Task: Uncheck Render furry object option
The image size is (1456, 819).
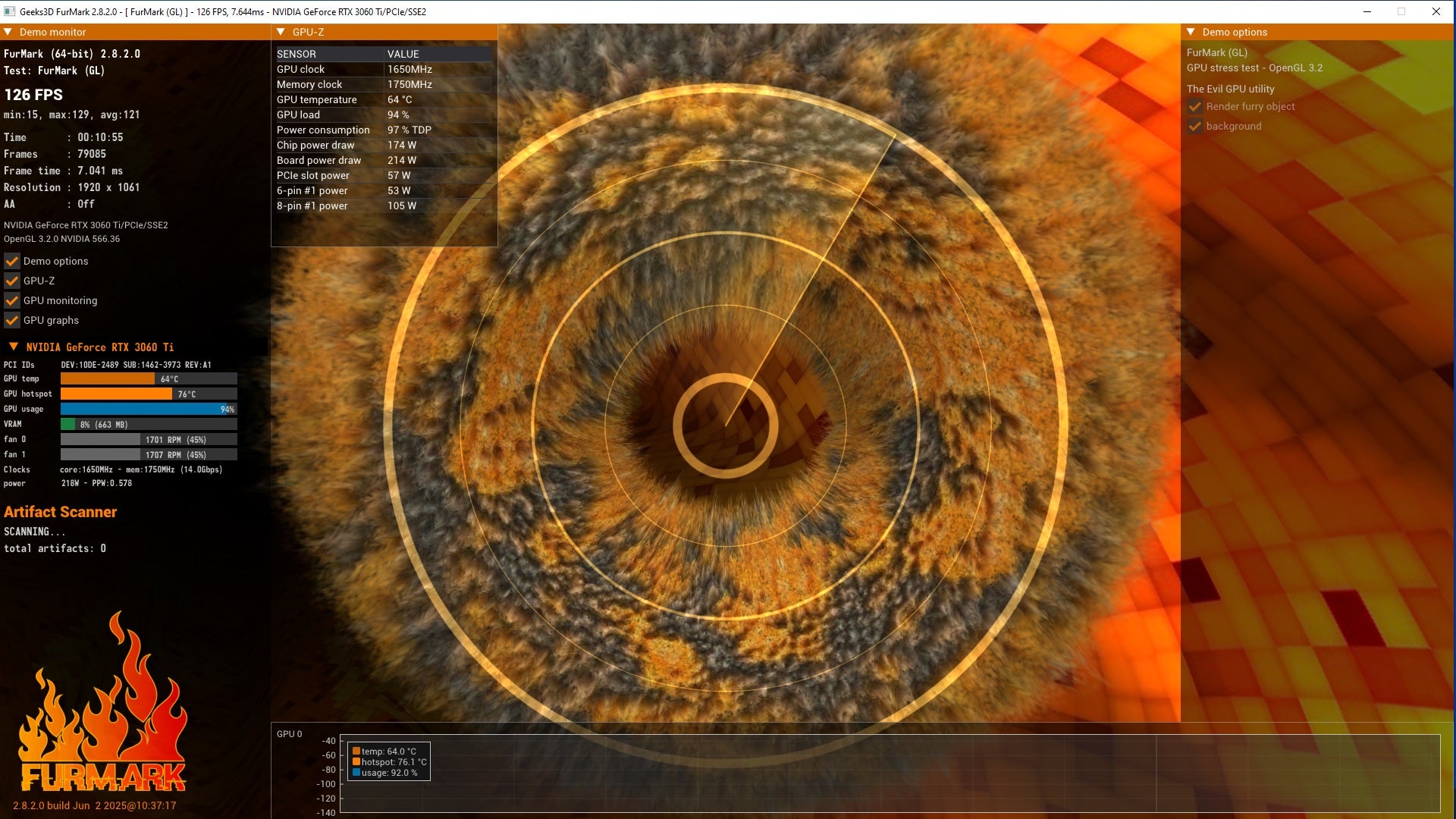Action: (1195, 107)
